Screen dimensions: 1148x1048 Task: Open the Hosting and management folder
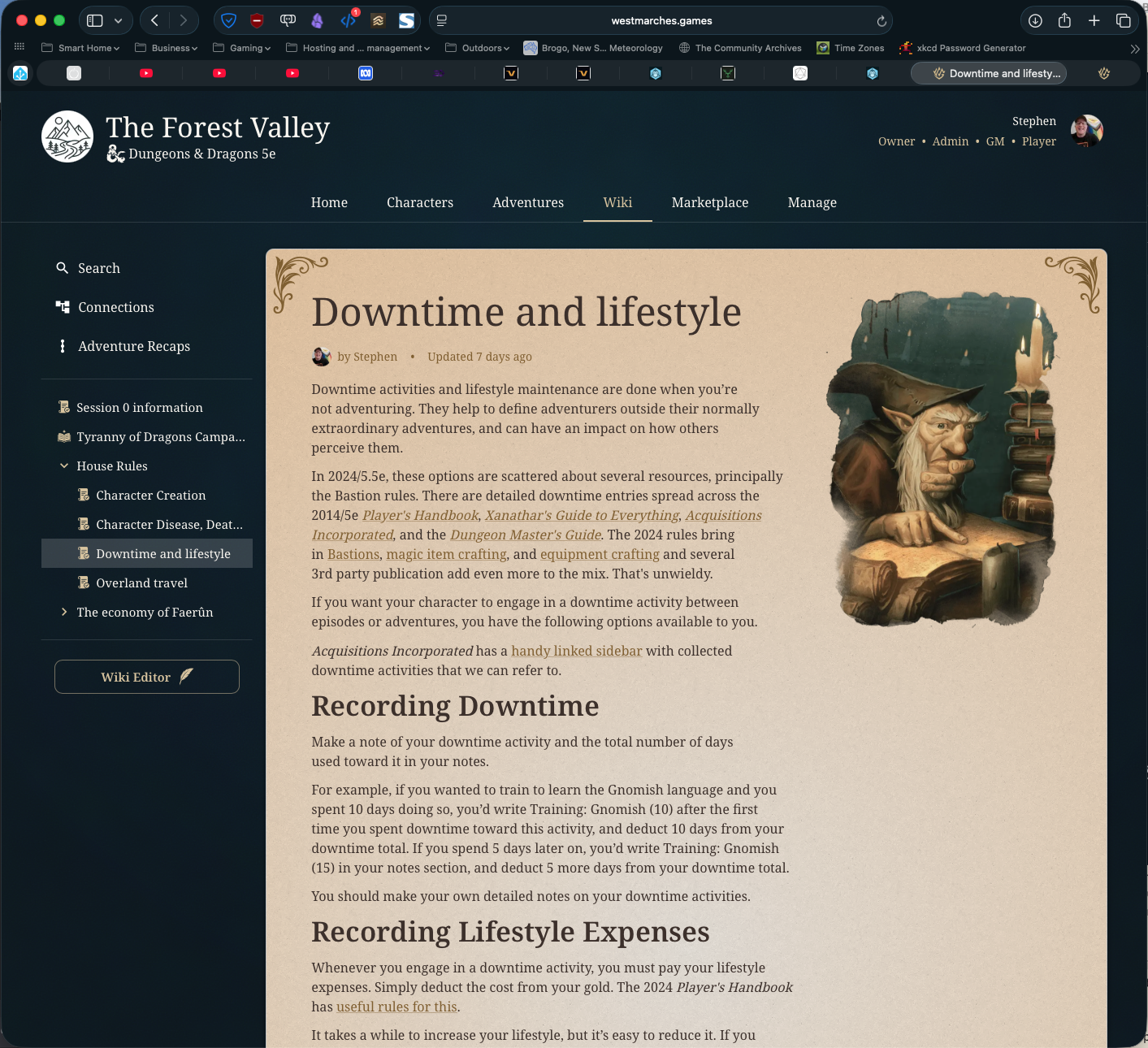point(357,48)
